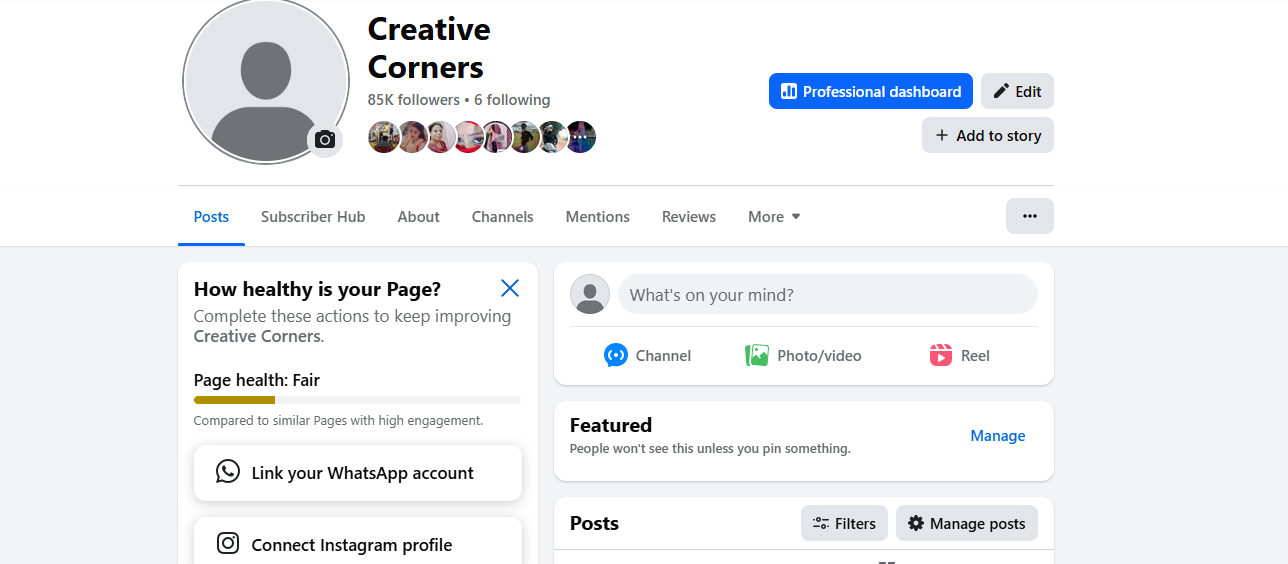Go to the Mentions tab
The width and height of the screenshot is (1288, 564).
597,216
